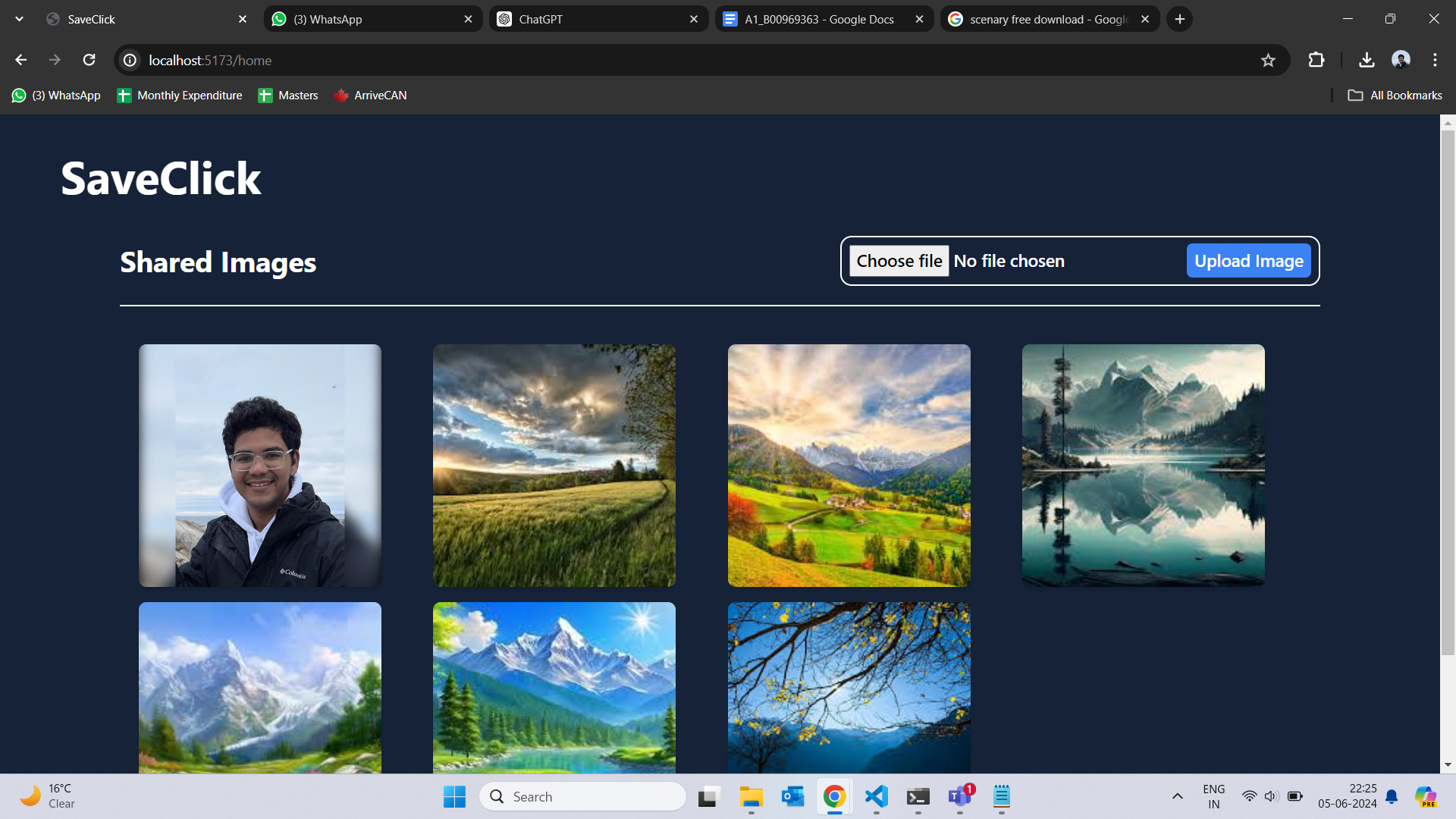Screen dimensions: 1456x819
Task: Open the All Bookmarks folder
Action: [1395, 96]
